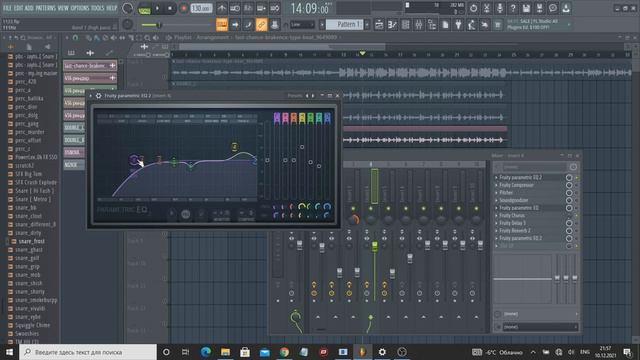Toggle Fruity Compressor slot on/off knob
This screenshot has height=360, width=640.
click(569, 185)
